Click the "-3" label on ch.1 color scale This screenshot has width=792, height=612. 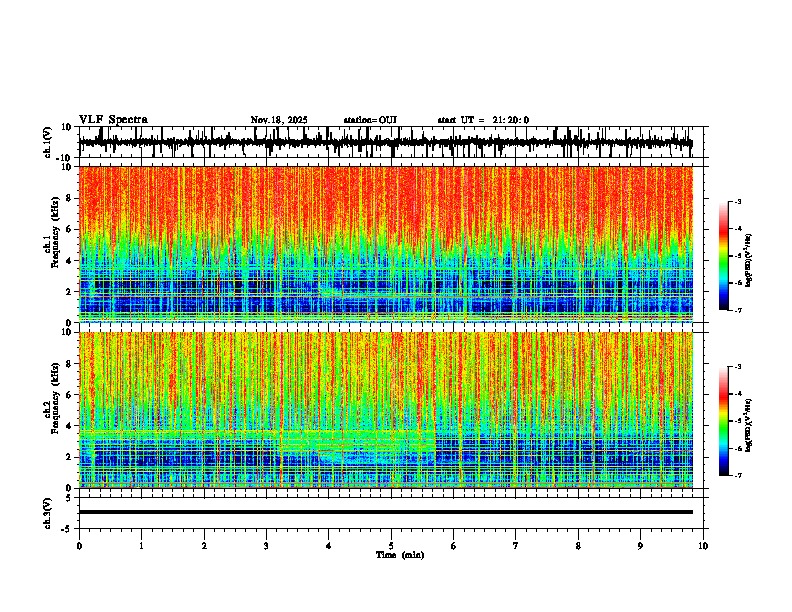coord(738,201)
